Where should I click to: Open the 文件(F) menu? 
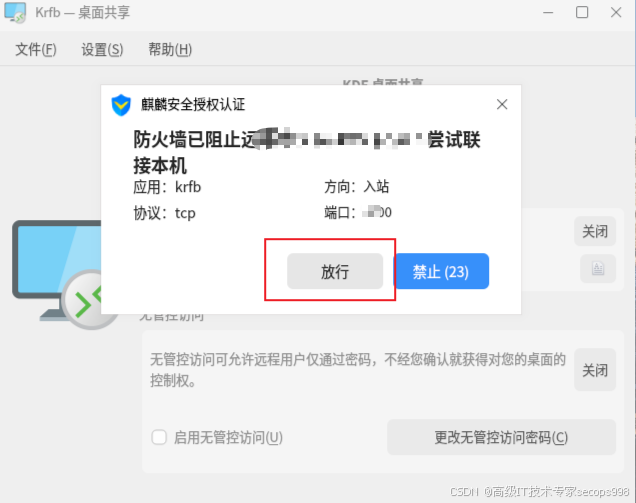[36, 49]
